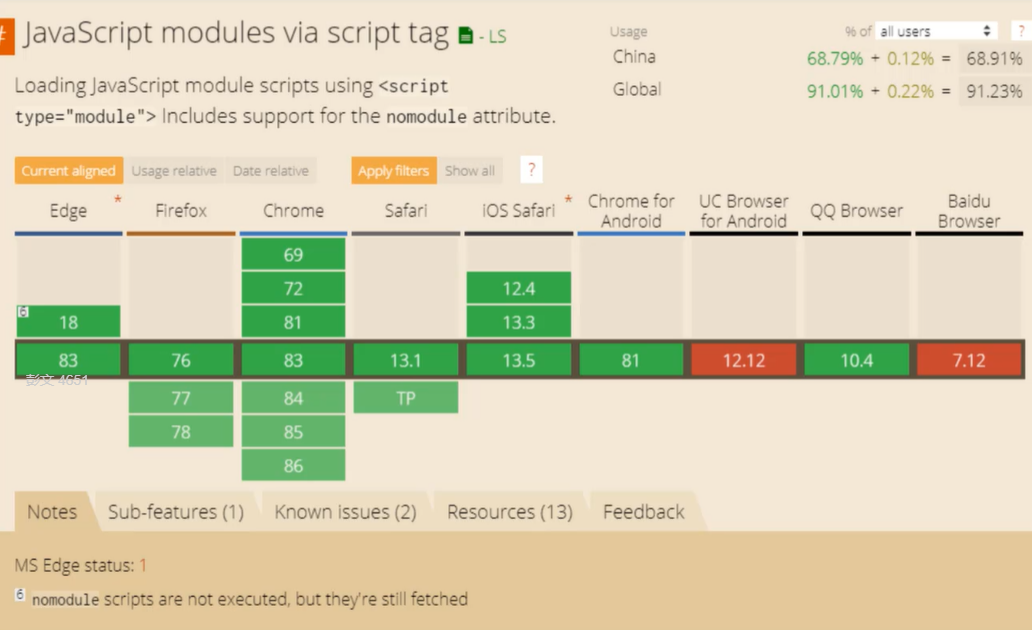Click the red UC Browser 12.12 cell

pyautogui.click(x=743, y=360)
